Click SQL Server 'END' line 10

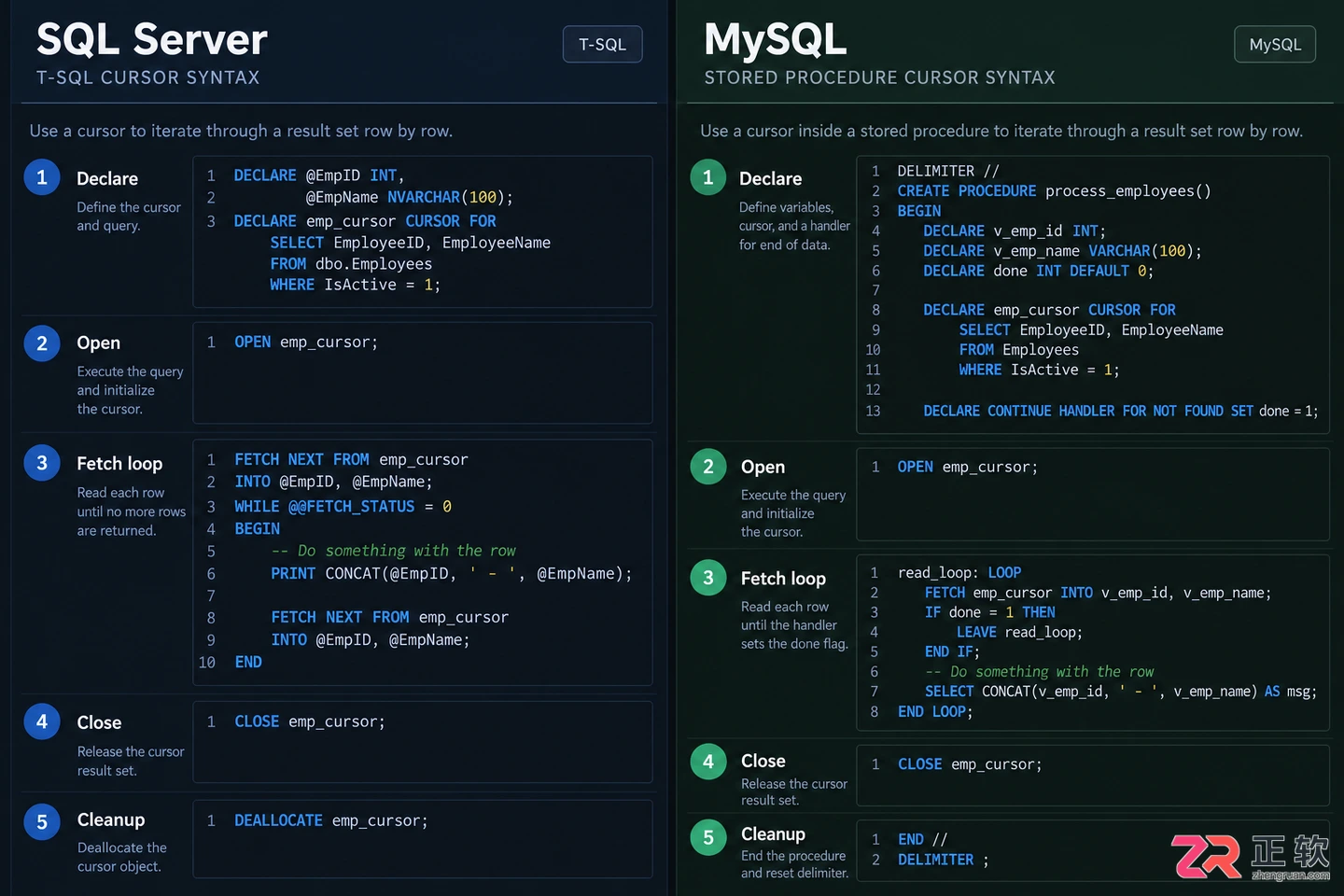(248, 662)
